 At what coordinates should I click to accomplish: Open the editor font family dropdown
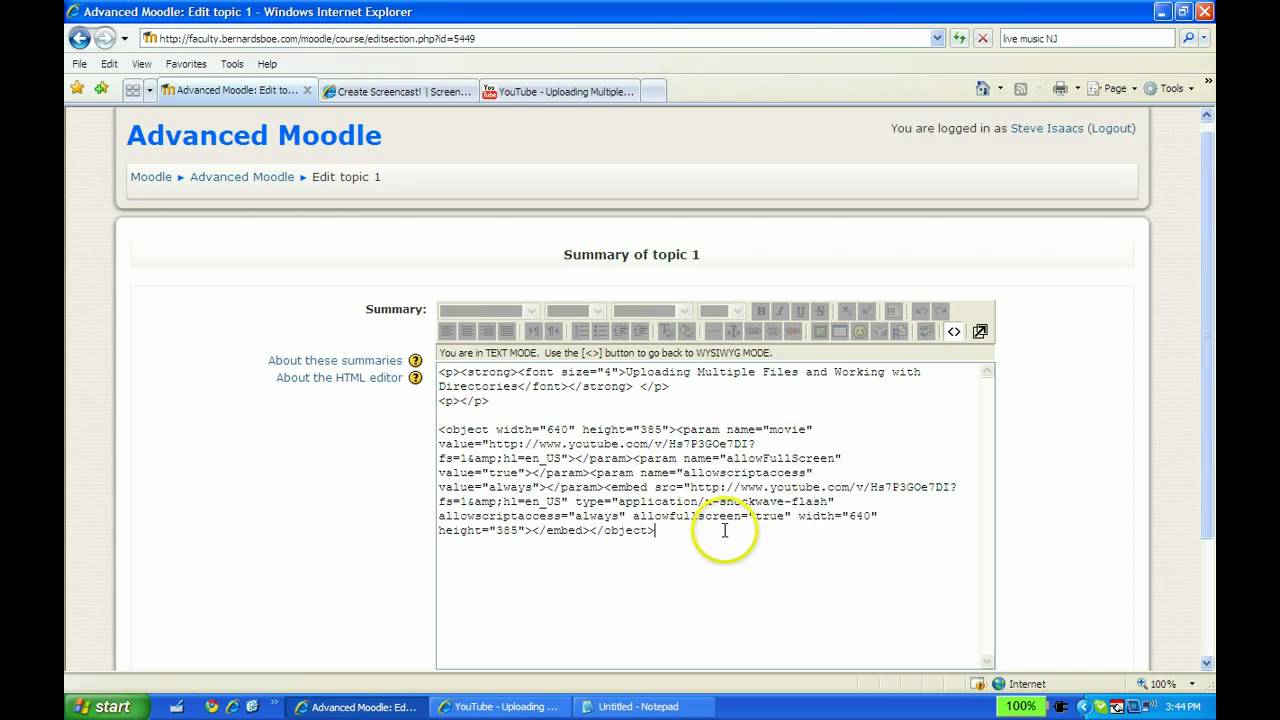(x=488, y=311)
